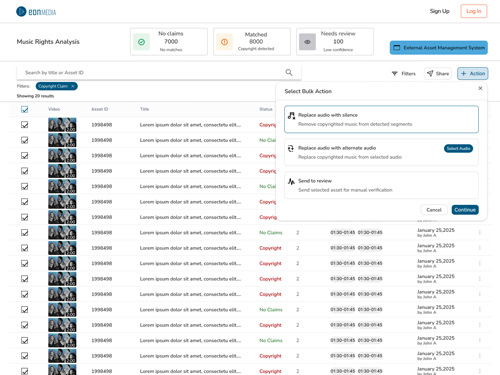Uncheck the fourth table row checkbox

(25, 171)
